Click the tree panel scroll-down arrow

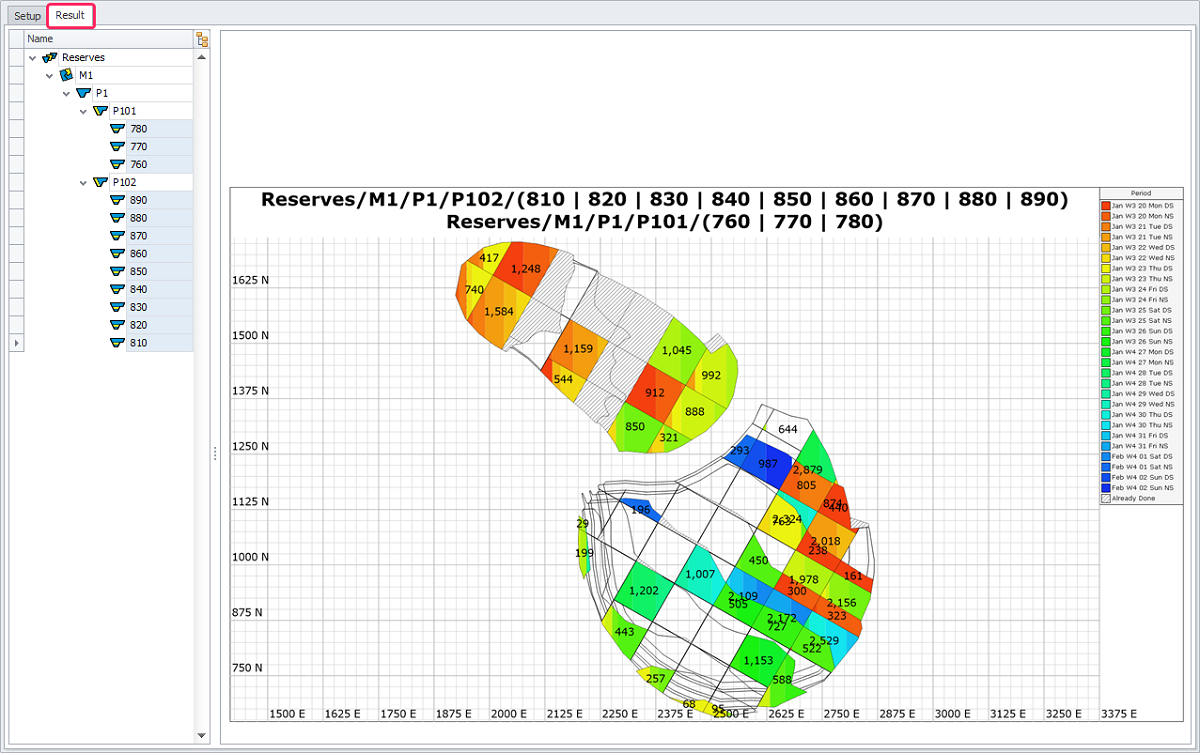202,735
